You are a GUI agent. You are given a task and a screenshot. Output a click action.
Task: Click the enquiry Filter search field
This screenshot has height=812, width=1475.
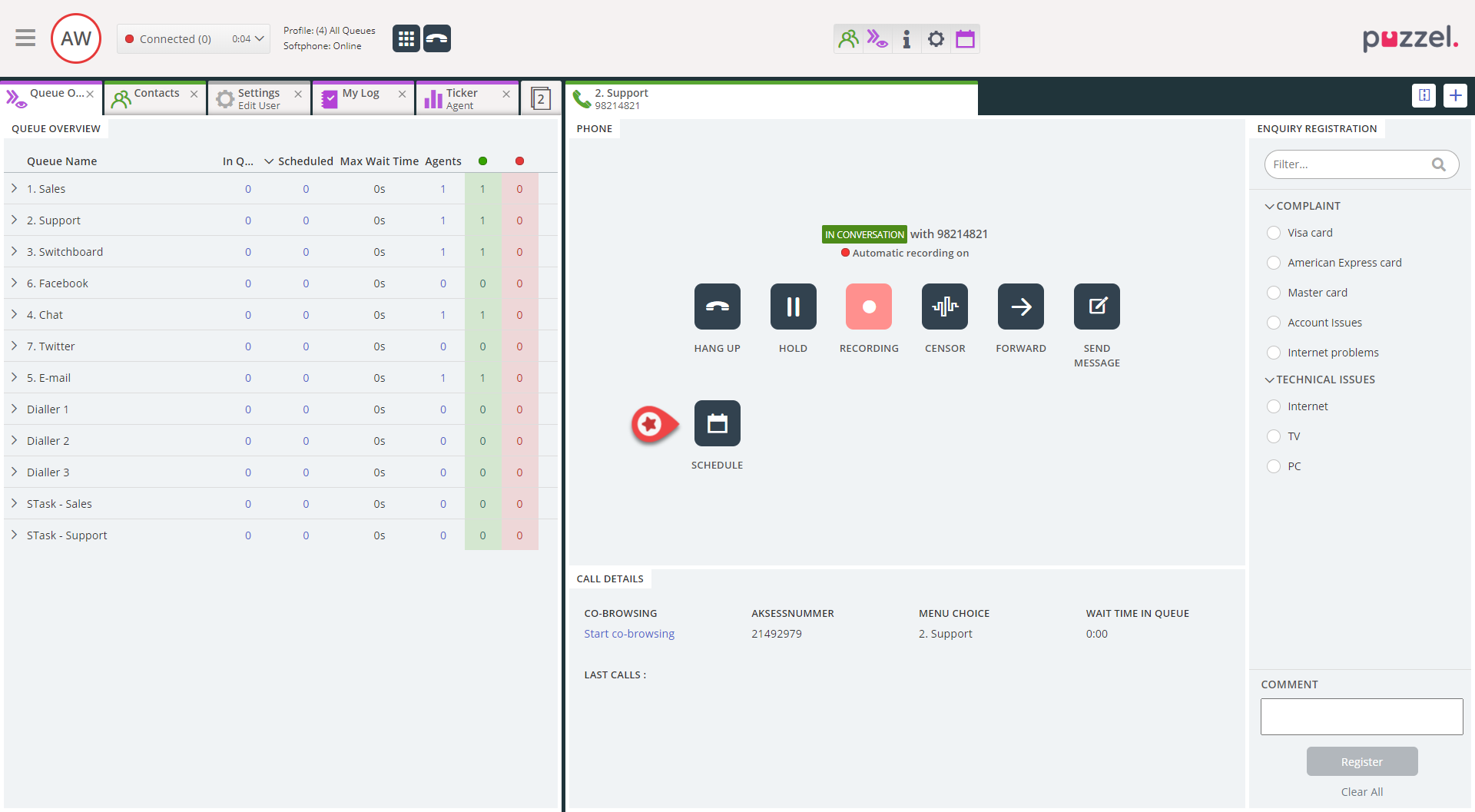(x=1349, y=164)
